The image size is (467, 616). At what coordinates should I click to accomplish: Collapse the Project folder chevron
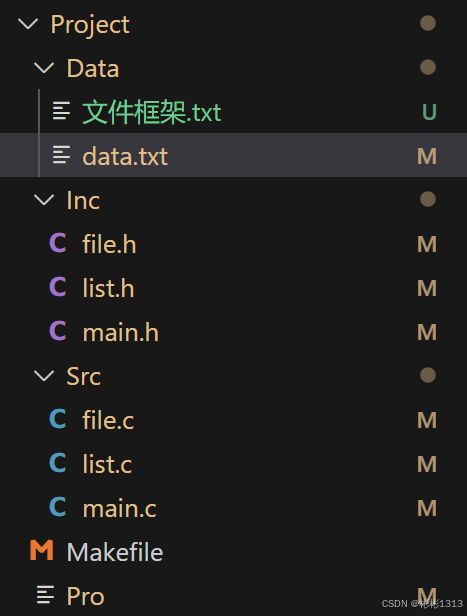[x=28, y=24]
